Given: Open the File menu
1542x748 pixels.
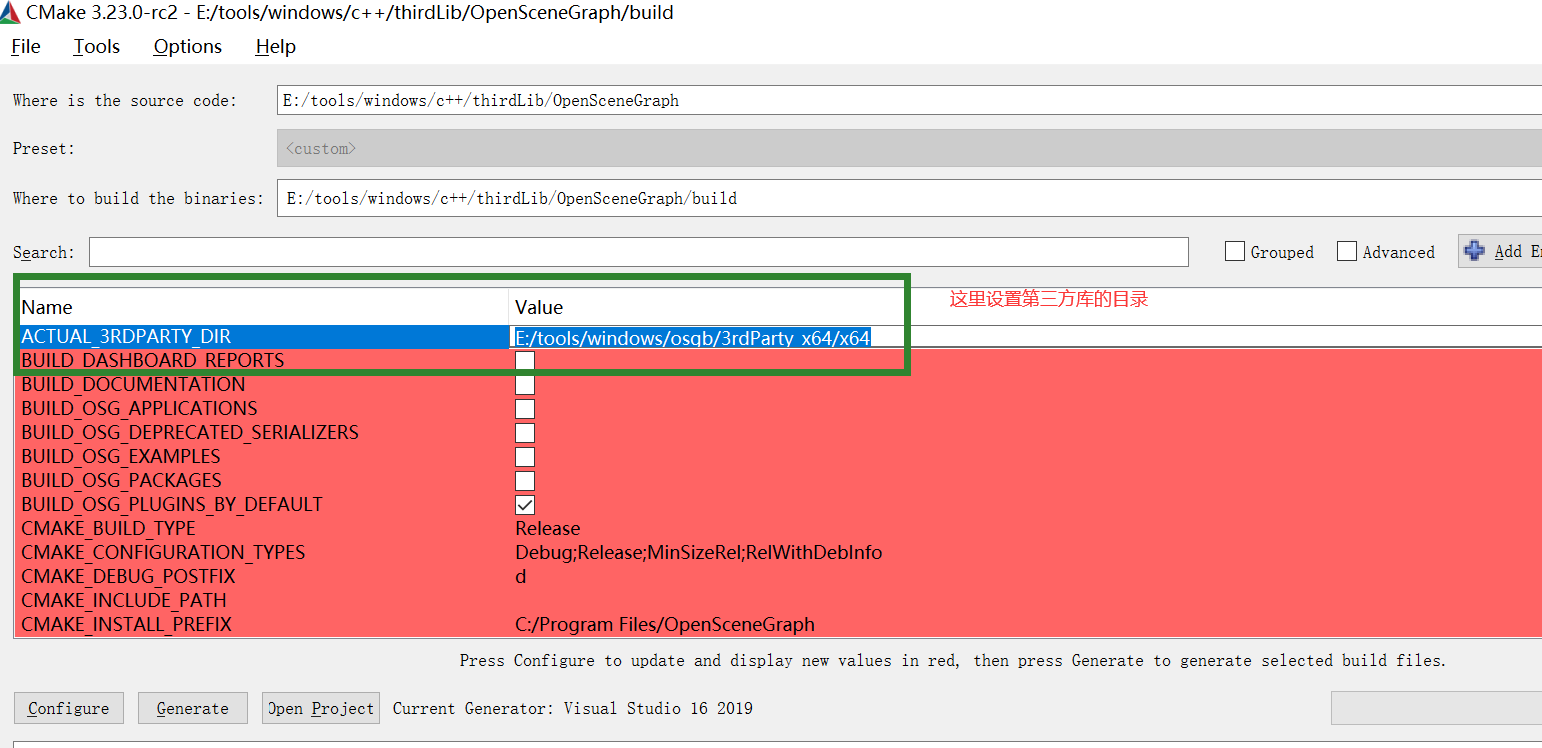Looking at the screenshot, I should pos(26,47).
